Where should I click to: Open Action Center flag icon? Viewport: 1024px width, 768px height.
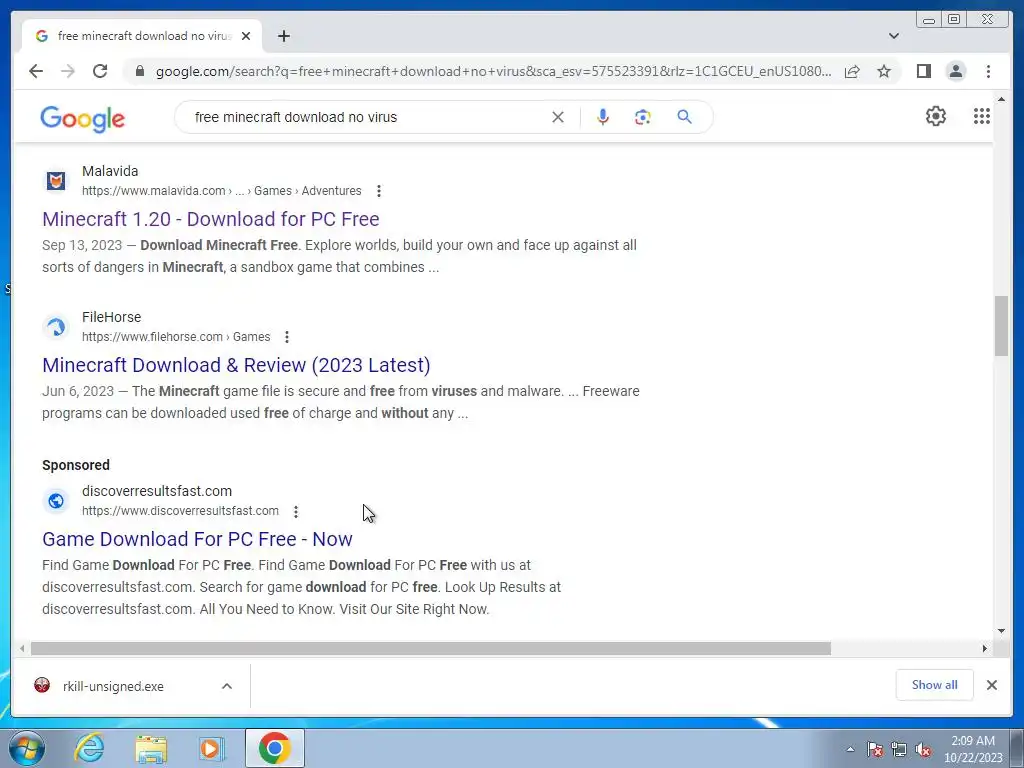pos(875,750)
